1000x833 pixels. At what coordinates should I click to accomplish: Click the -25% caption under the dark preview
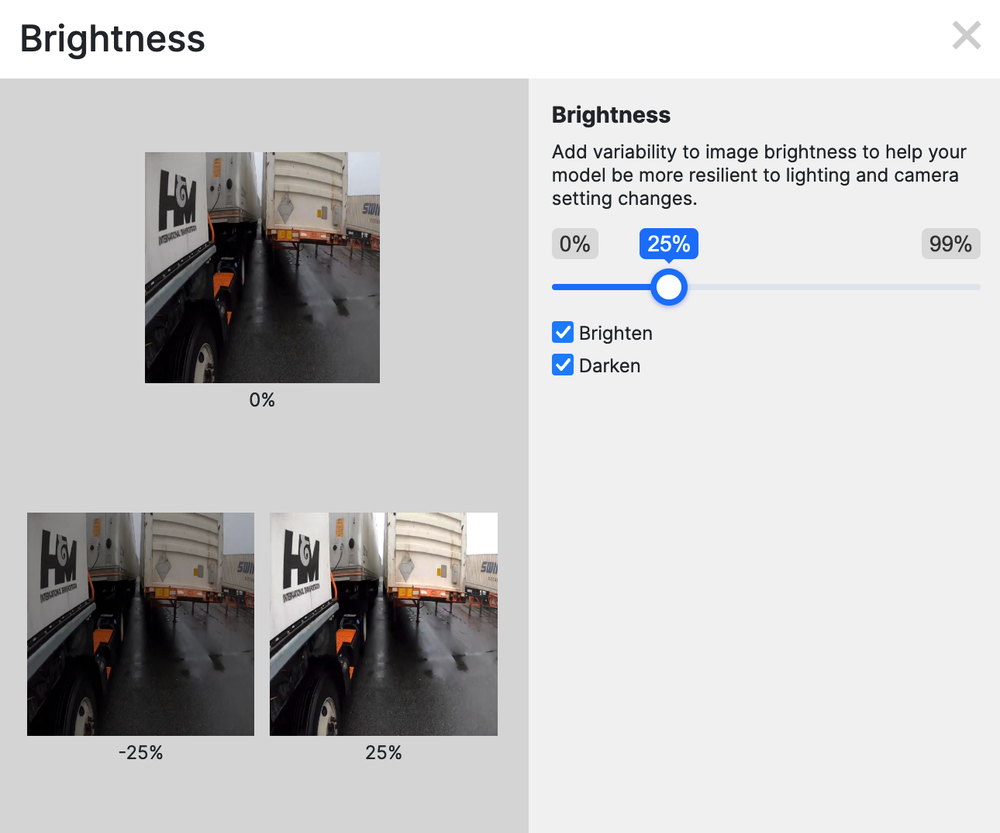point(140,753)
